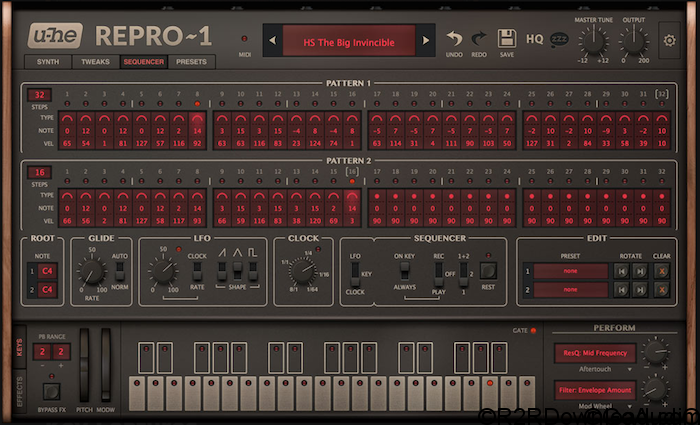Image resolution: width=700 pixels, height=425 pixels.
Task: Switch to the SEQUENCER tab
Action: pyautogui.click(x=144, y=62)
